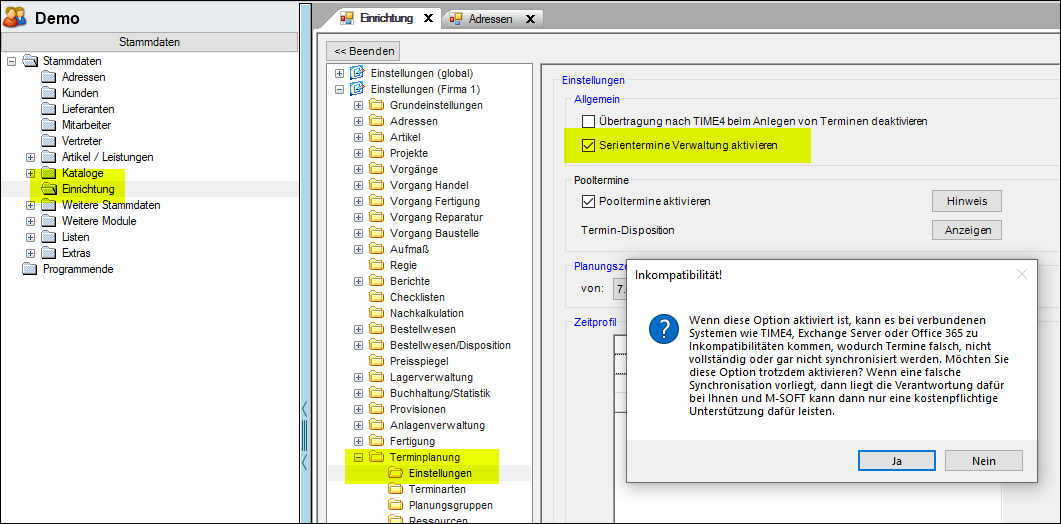Click the Terminplanung folder icon
This screenshot has height=524, width=1061.
[376, 457]
